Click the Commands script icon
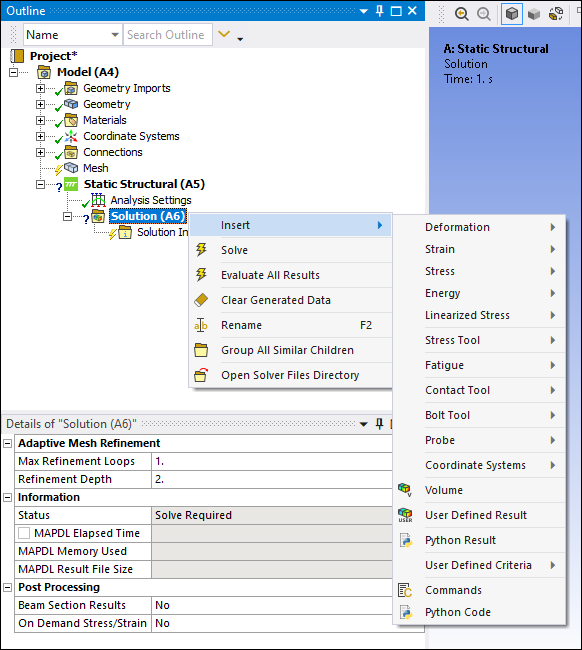The image size is (582, 650). (405, 590)
